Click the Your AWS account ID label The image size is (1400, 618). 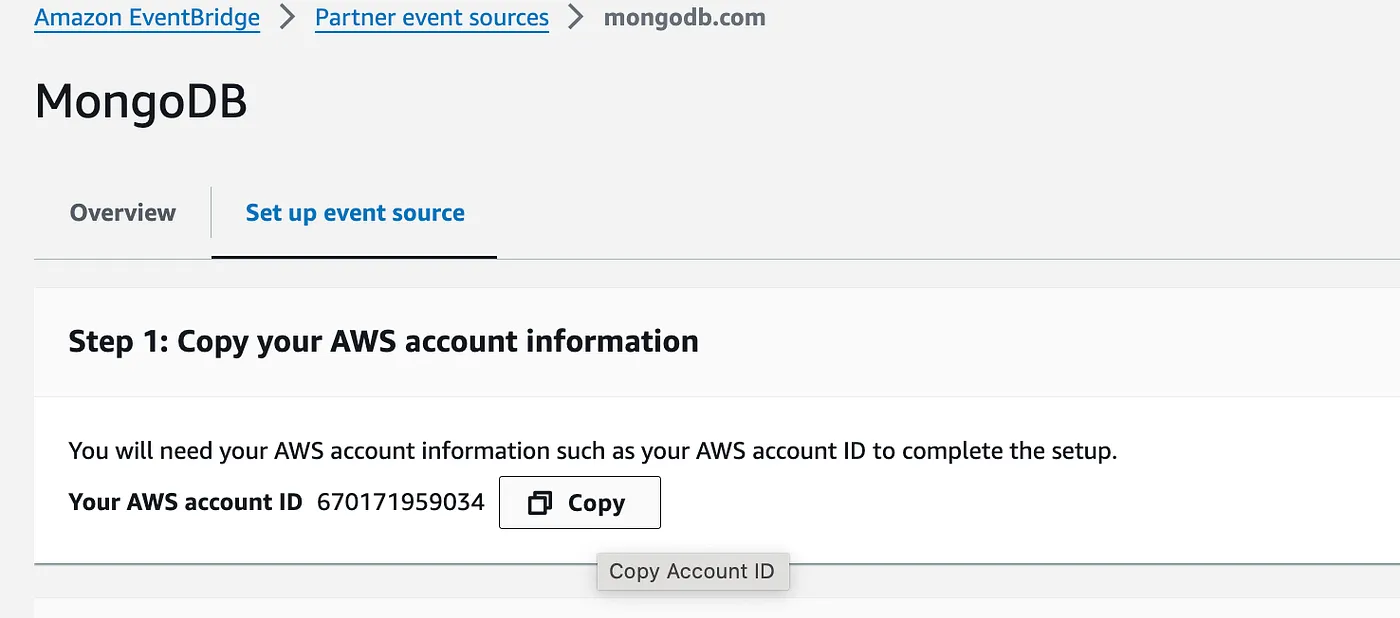[185, 502]
